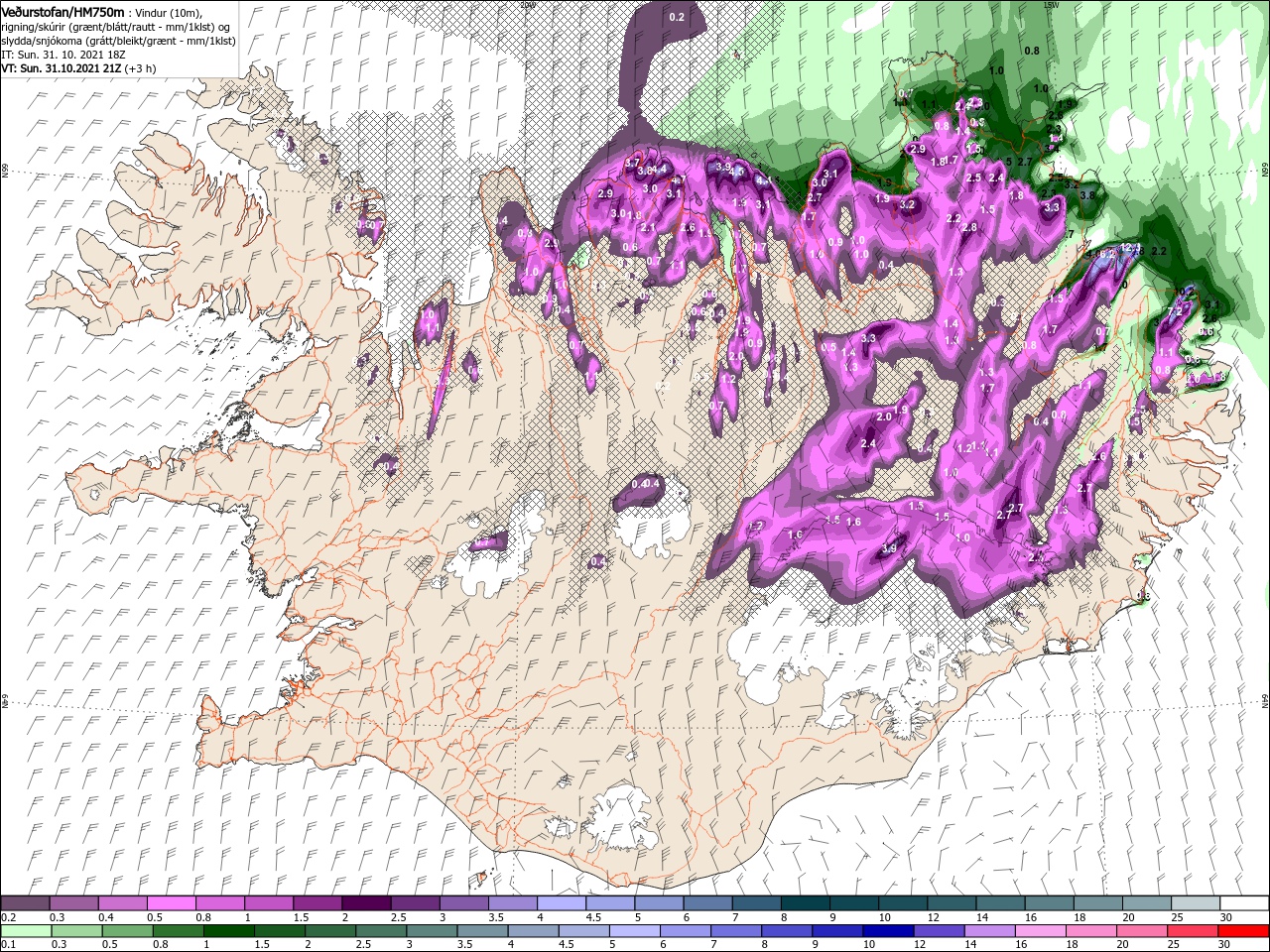Image resolution: width=1270 pixels, height=952 pixels.
Task: Click the 'rigning/skúrir' legend description line
Action: pos(117,26)
